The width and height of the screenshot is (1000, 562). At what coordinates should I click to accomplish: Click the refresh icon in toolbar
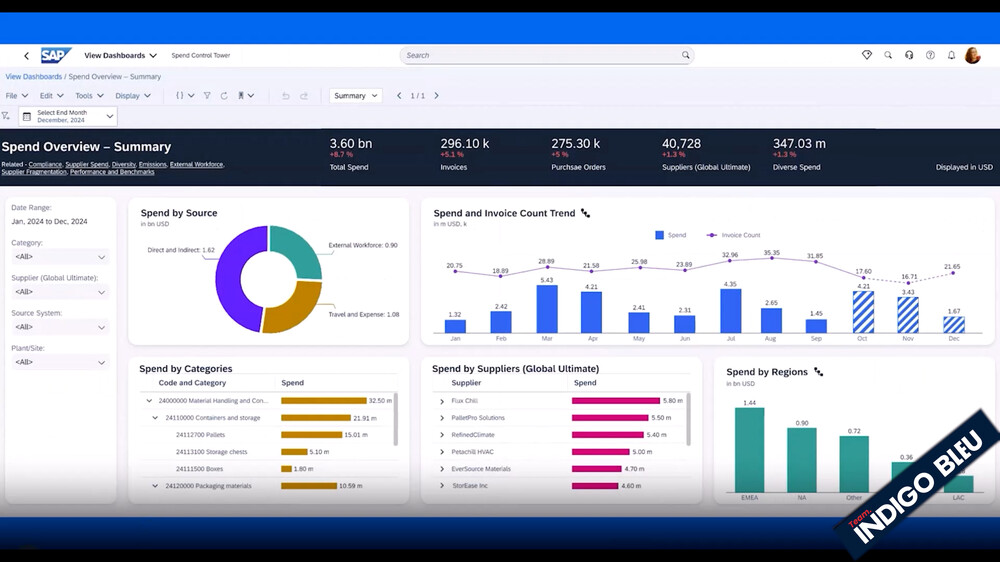(x=224, y=96)
